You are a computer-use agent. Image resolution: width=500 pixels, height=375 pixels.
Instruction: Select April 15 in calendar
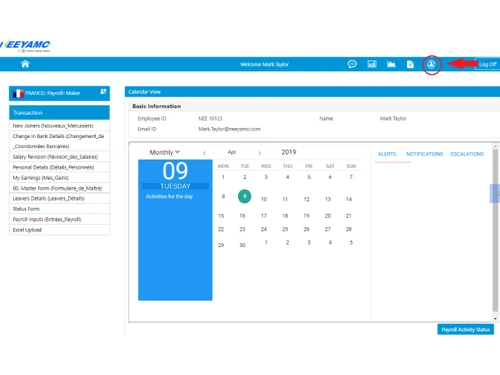click(x=221, y=216)
